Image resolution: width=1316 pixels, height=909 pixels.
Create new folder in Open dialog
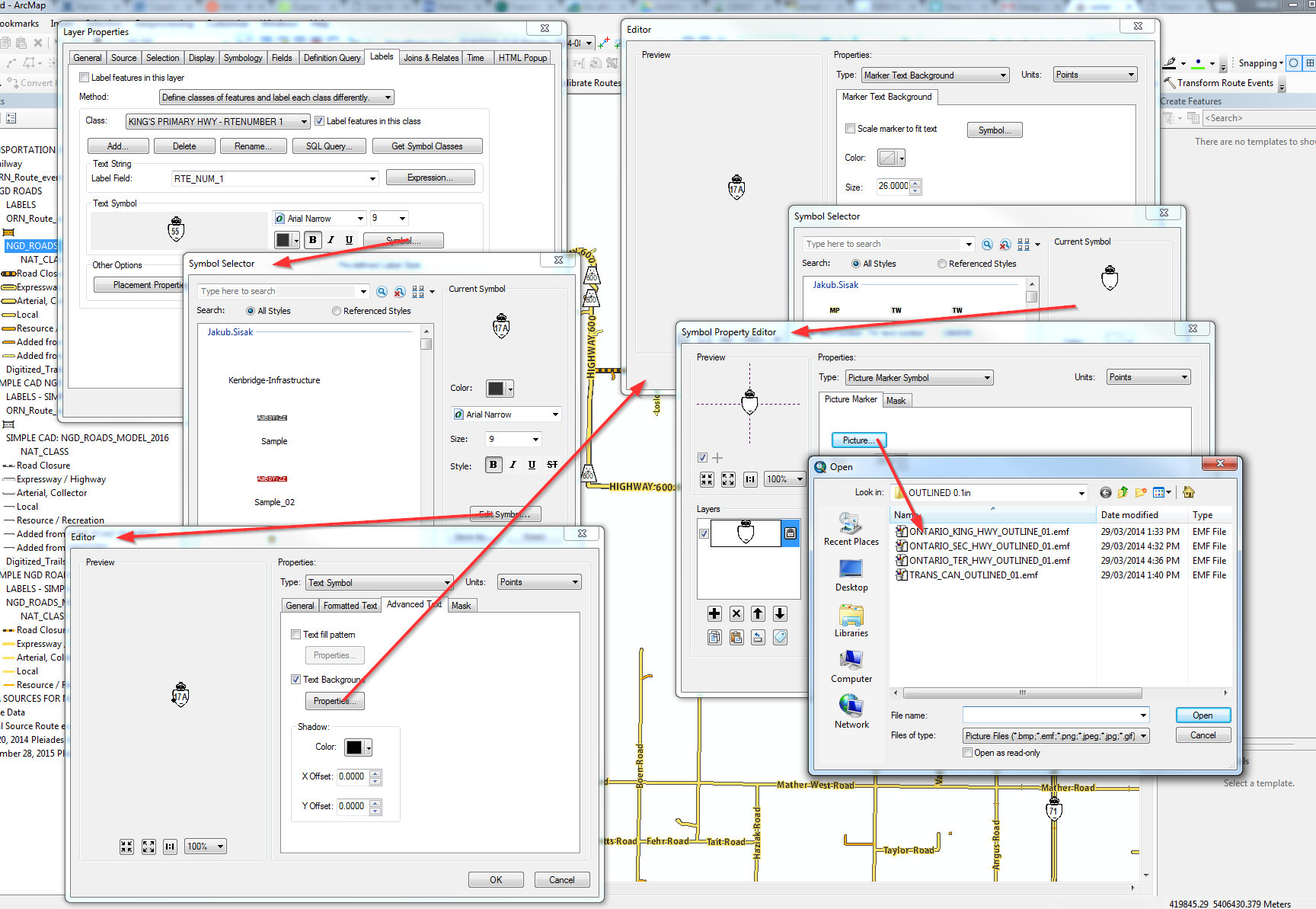[x=1141, y=493]
